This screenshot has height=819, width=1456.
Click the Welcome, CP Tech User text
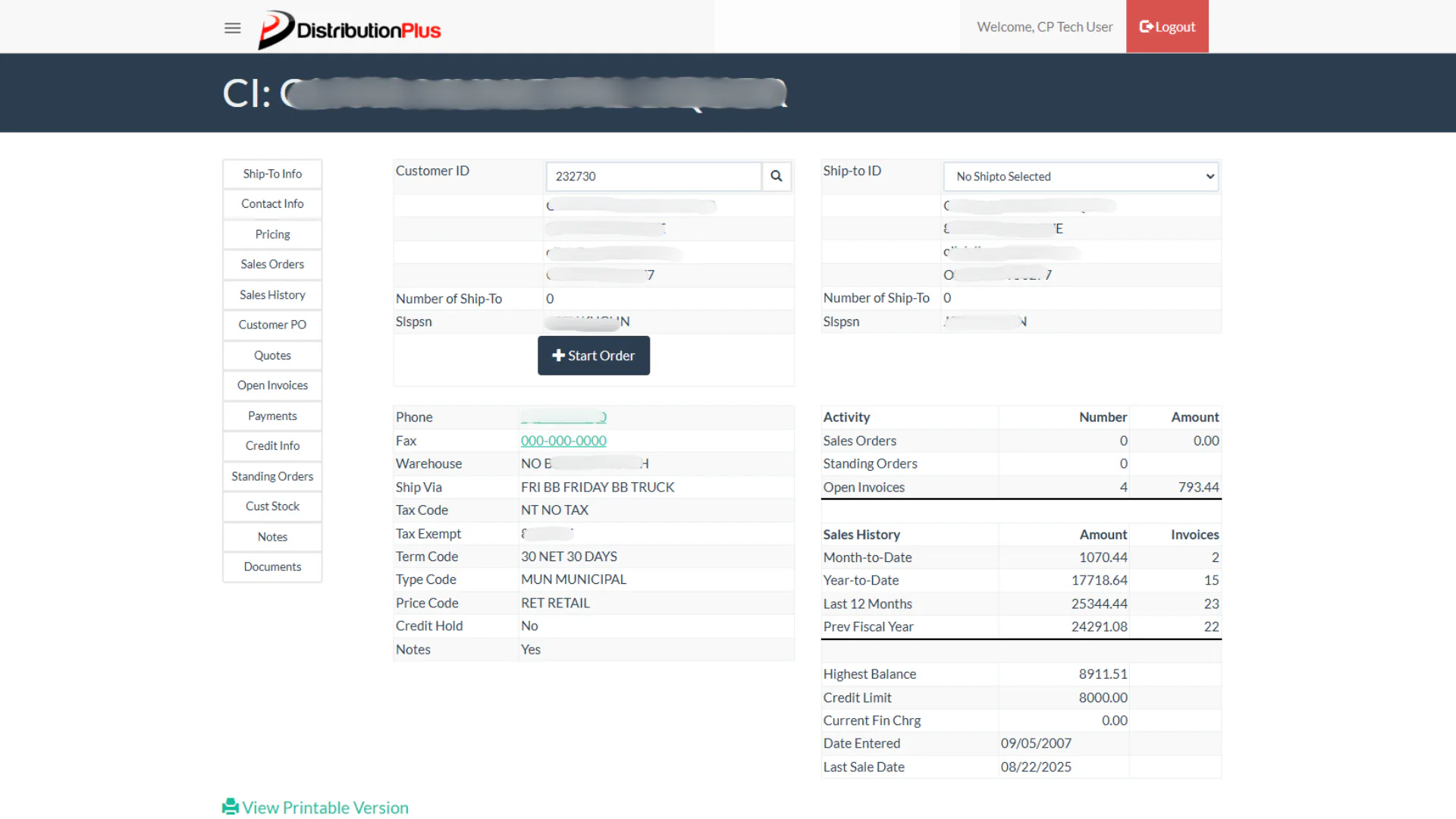pyautogui.click(x=1044, y=27)
